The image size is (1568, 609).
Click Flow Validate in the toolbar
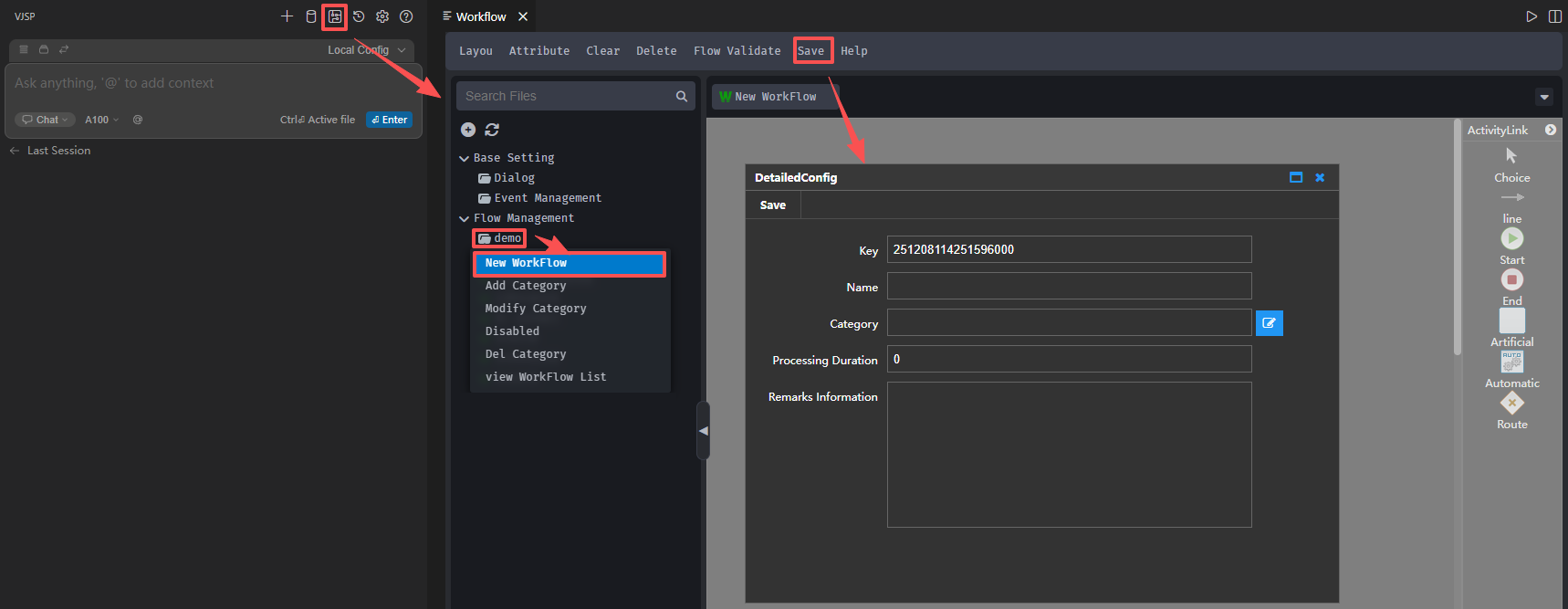tap(737, 51)
